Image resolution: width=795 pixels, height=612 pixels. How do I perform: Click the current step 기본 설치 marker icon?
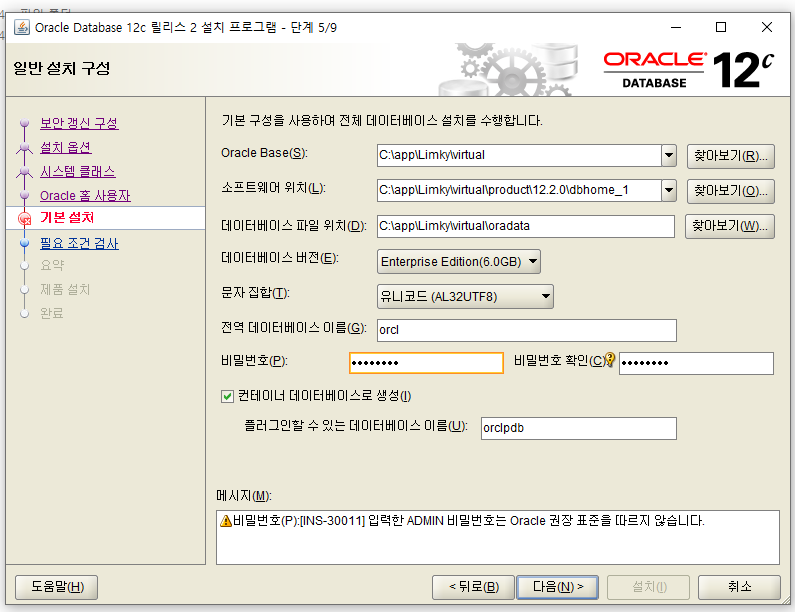click(x=24, y=219)
